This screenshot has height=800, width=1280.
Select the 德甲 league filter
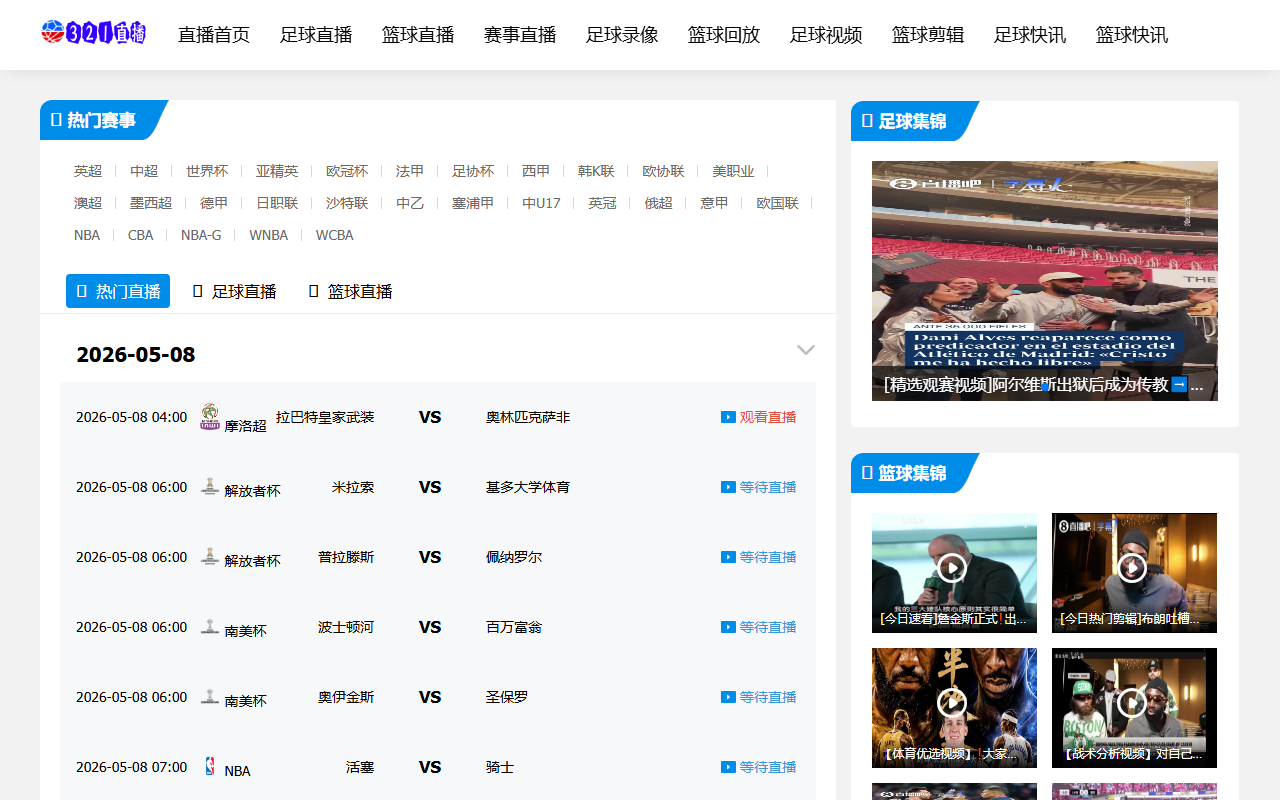pos(214,203)
